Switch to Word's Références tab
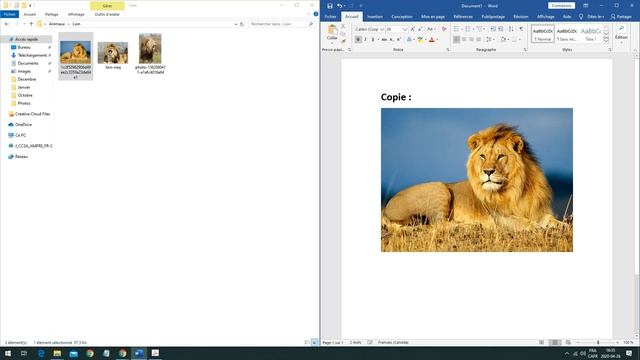This screenshot has width=640, height=360. [x=463, y=17]
